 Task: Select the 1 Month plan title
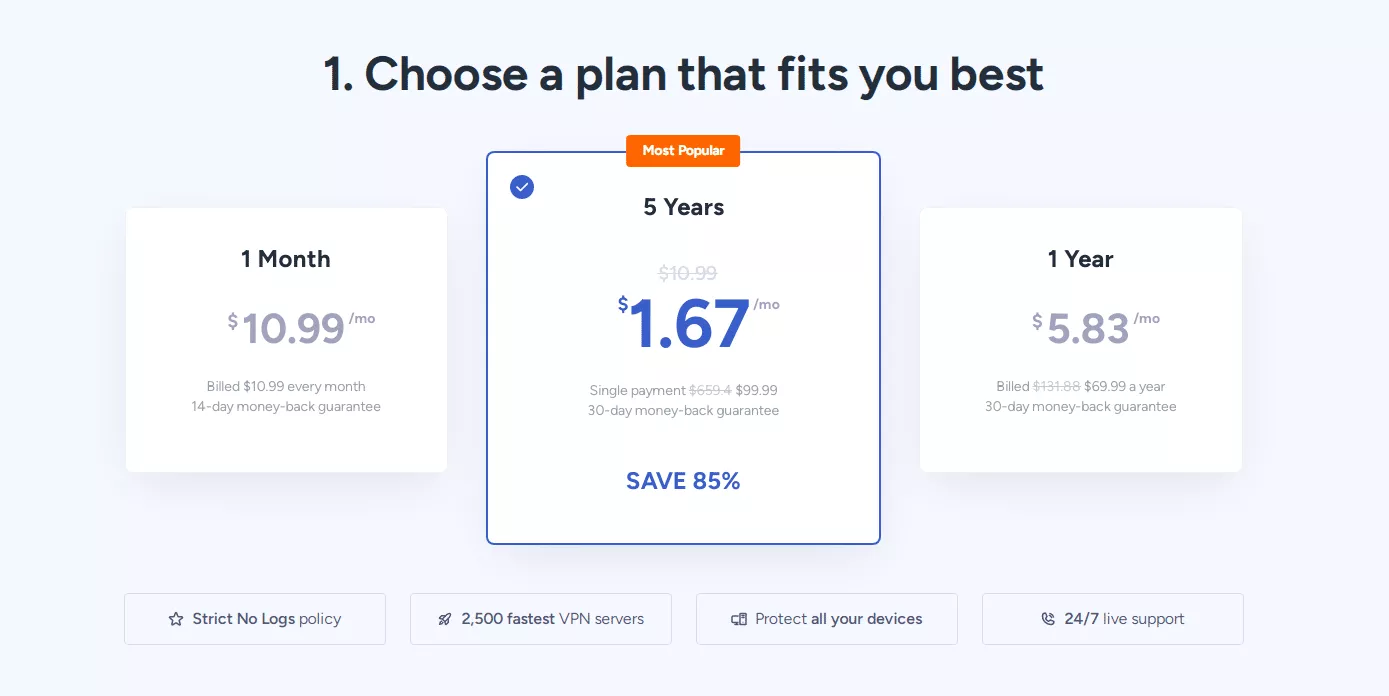285,259
